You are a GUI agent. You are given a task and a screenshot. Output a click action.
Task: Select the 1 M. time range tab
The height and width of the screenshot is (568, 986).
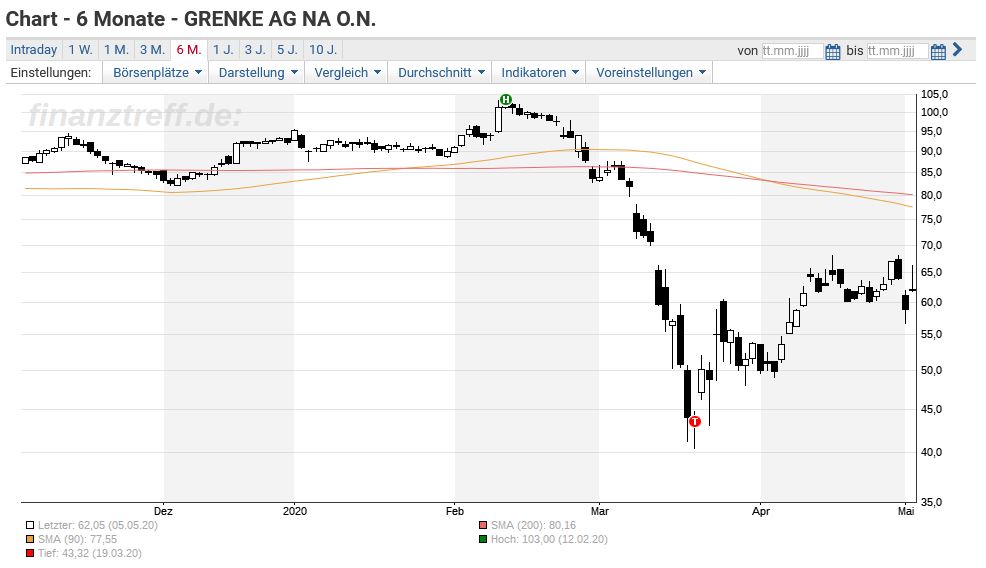click(x=116, y=50)
